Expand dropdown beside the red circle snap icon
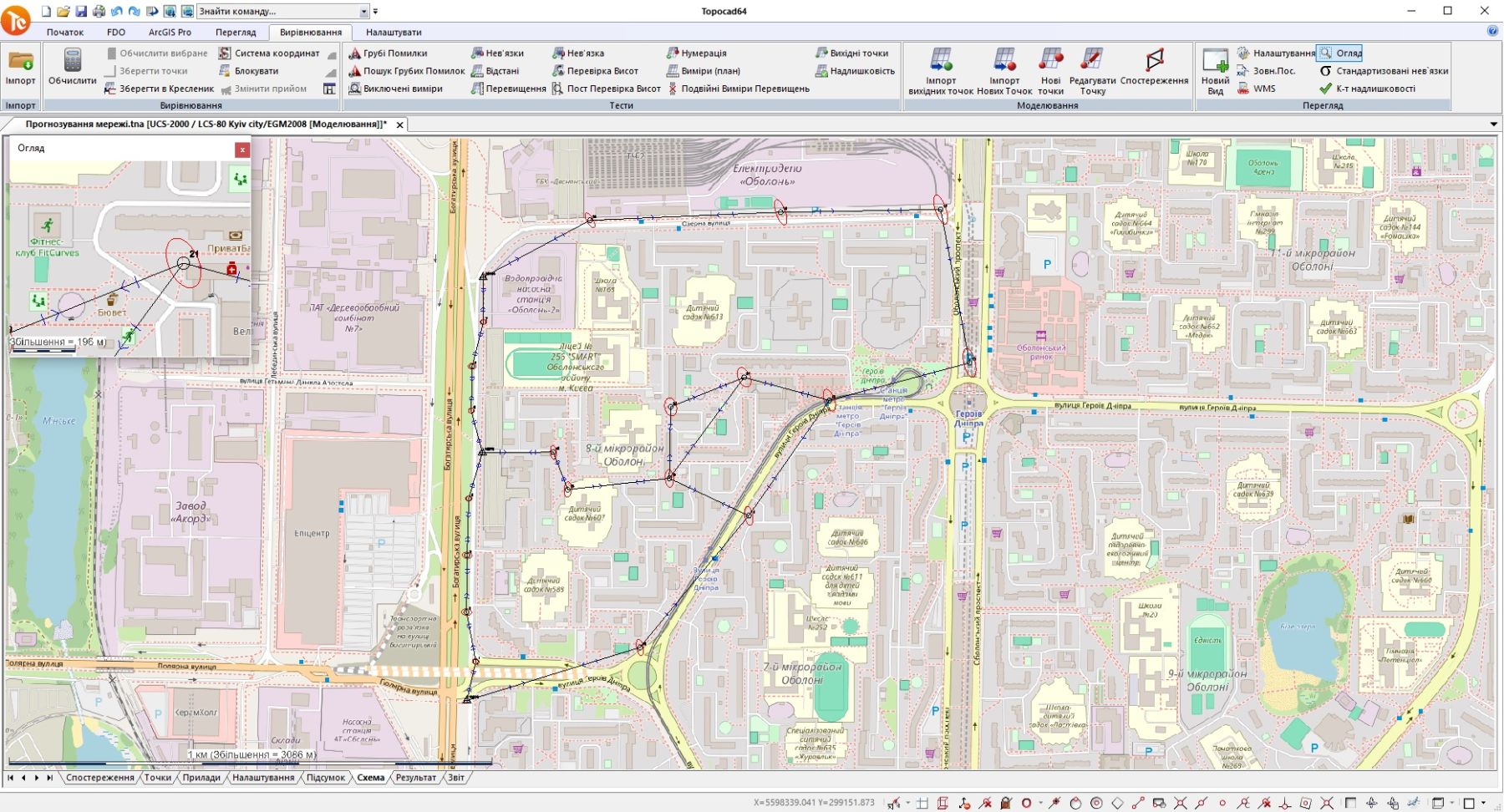The width and height of the screenshot is (1504, 812). [1040, 803]
